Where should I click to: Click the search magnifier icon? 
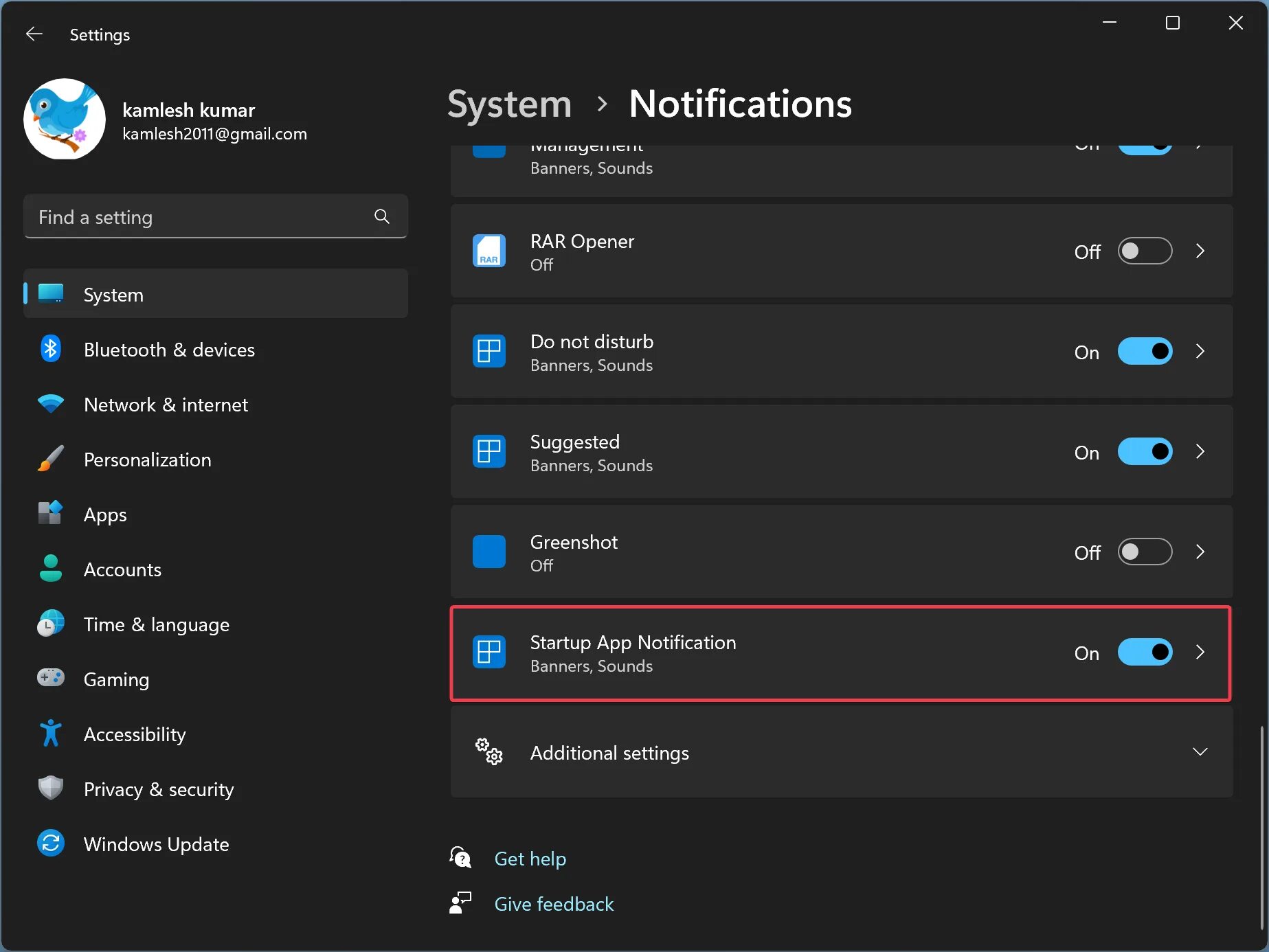point(382,217)
